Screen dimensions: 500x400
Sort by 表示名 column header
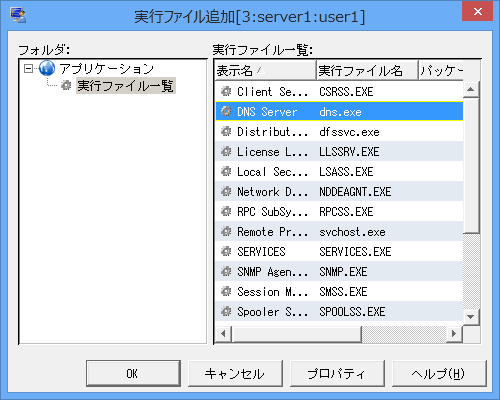point(265,70)
